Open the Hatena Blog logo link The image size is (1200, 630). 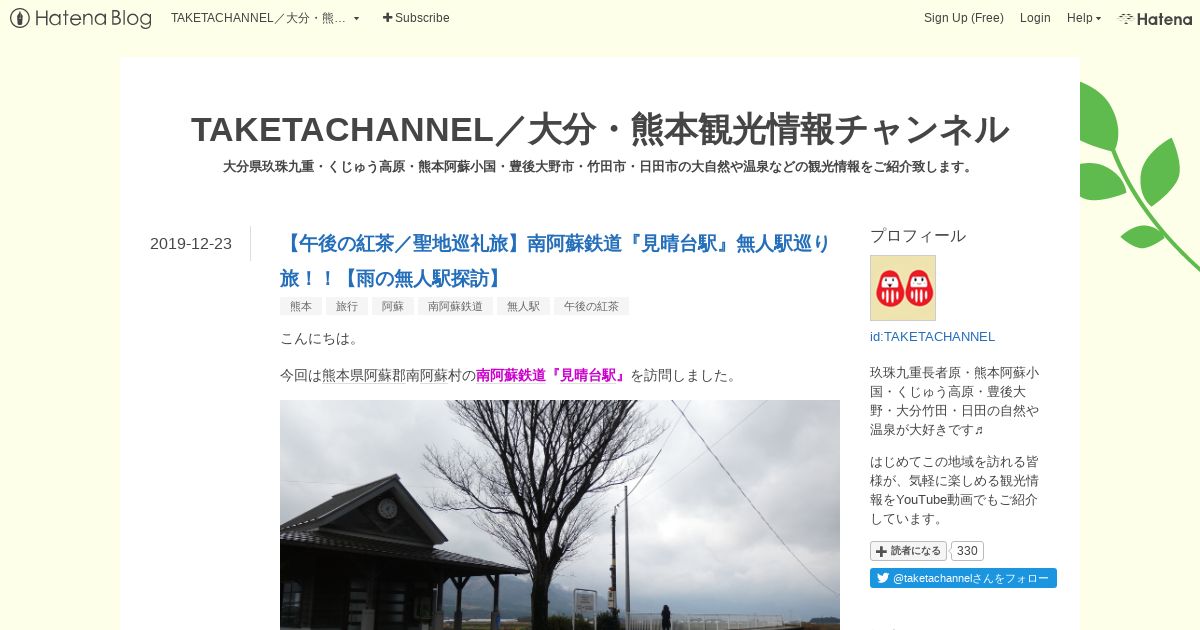81,18
